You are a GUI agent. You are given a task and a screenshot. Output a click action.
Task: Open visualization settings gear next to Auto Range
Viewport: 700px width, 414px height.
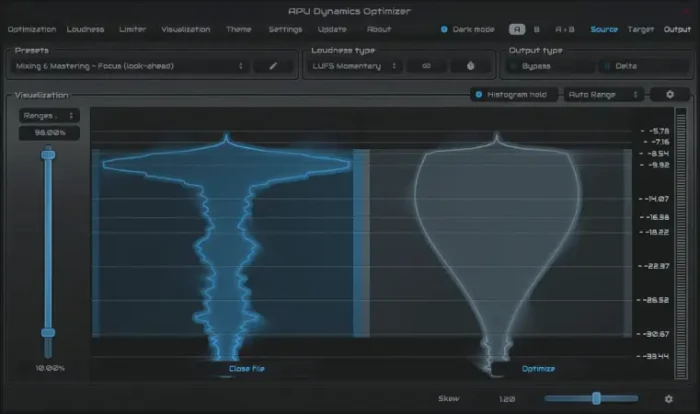coord(669,94)
